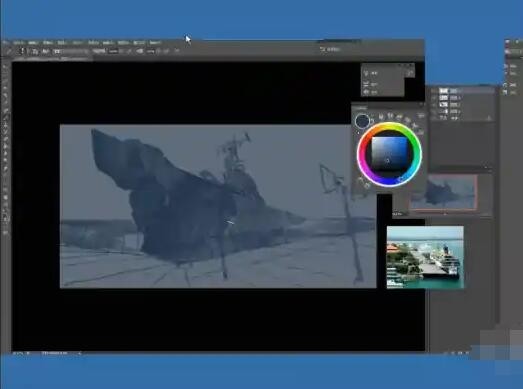The image size is (523, 389).
Task: Select the highlighted Brush tool in toolbar
Action: [6, 117]
